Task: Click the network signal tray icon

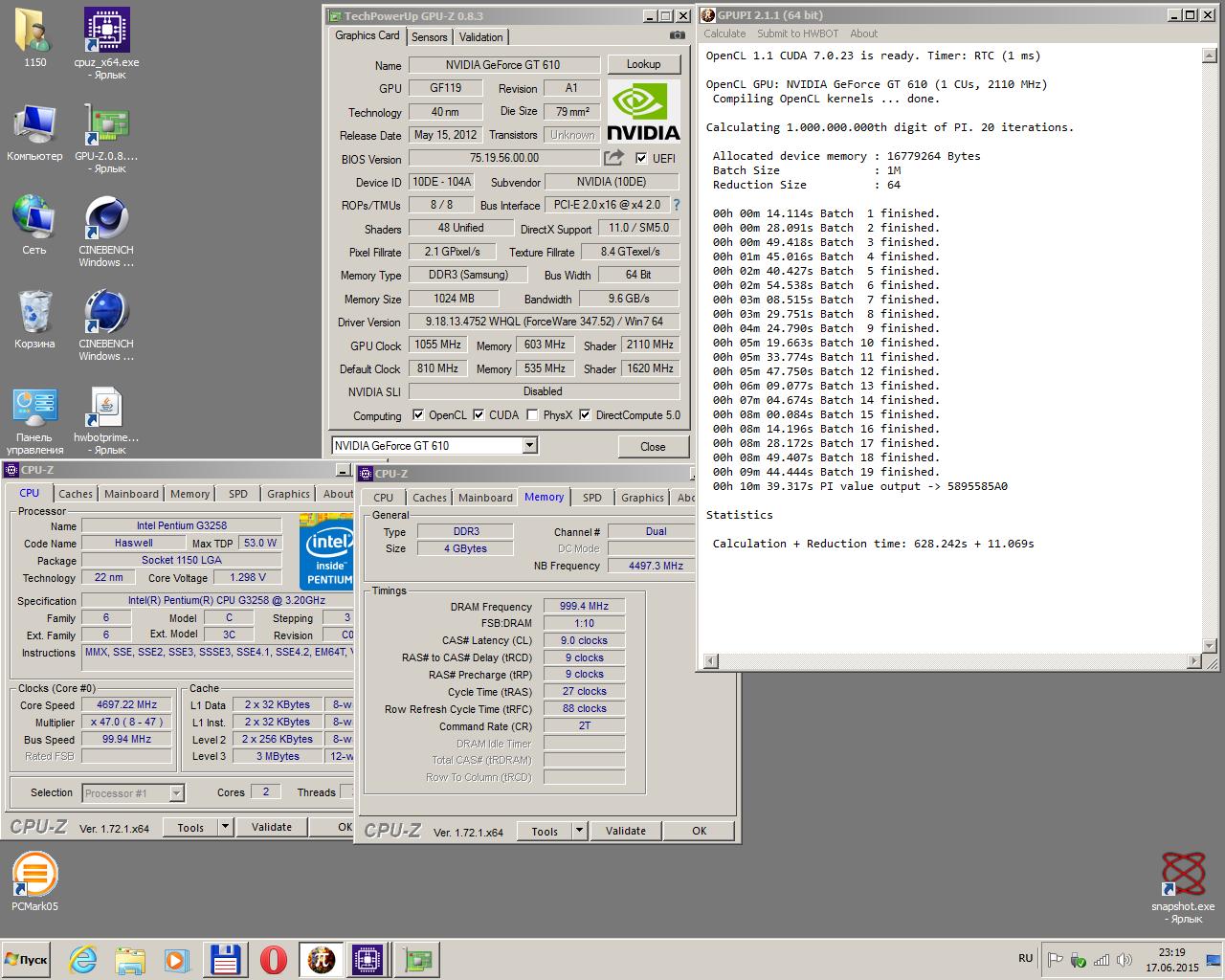Action: pos(1102,959)
